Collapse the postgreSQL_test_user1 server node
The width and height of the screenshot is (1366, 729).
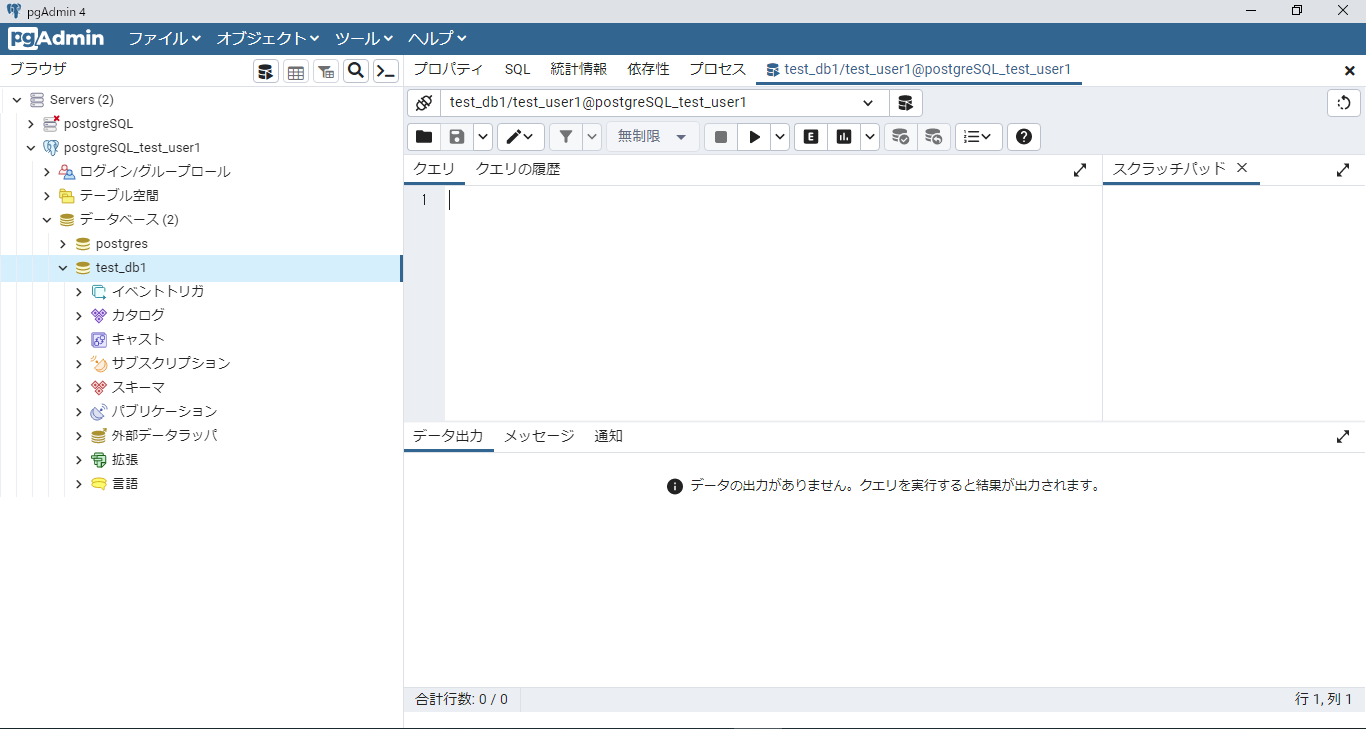tap(31, 148)
